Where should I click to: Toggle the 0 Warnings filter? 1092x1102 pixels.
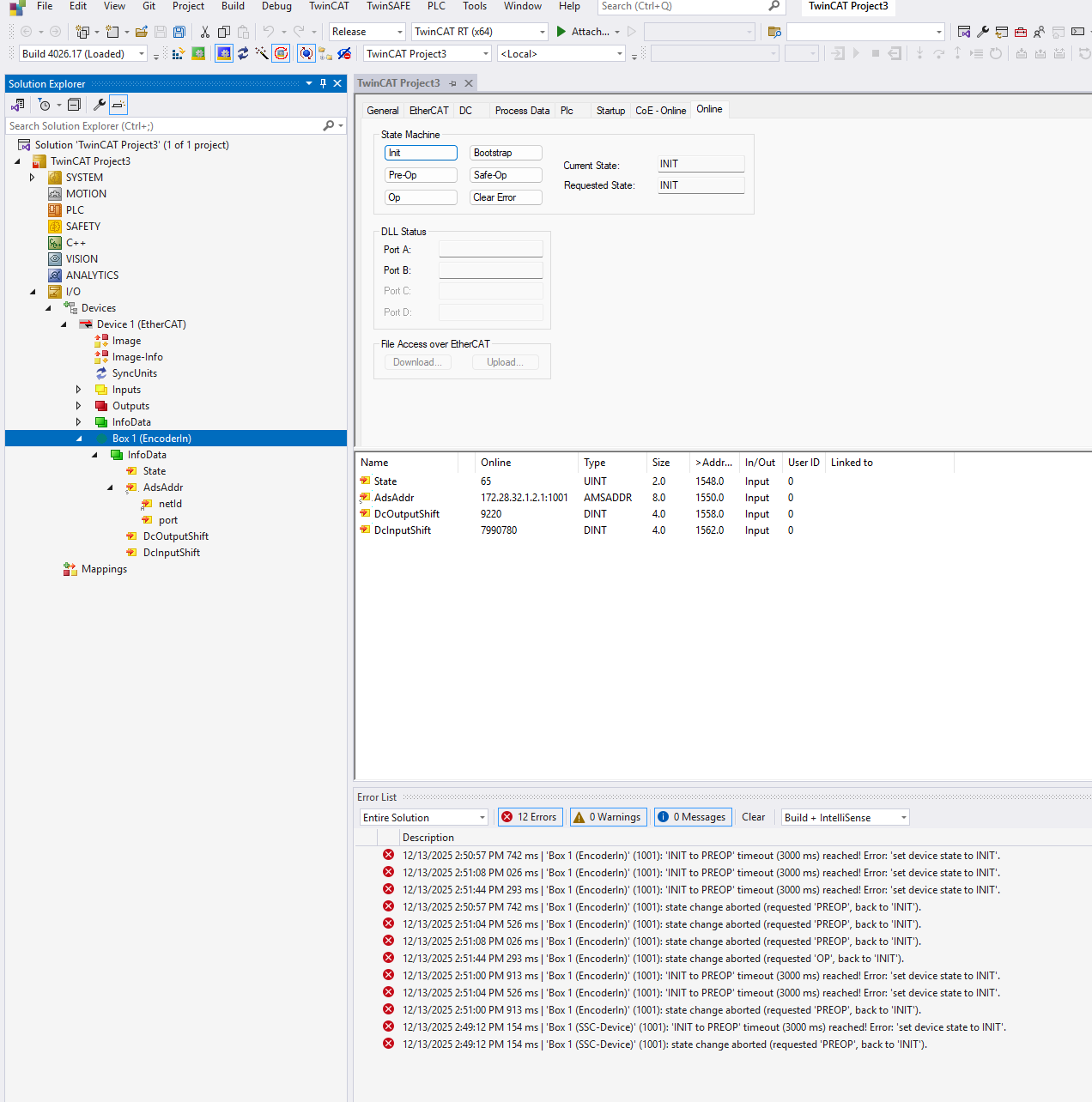coord(608,817)
